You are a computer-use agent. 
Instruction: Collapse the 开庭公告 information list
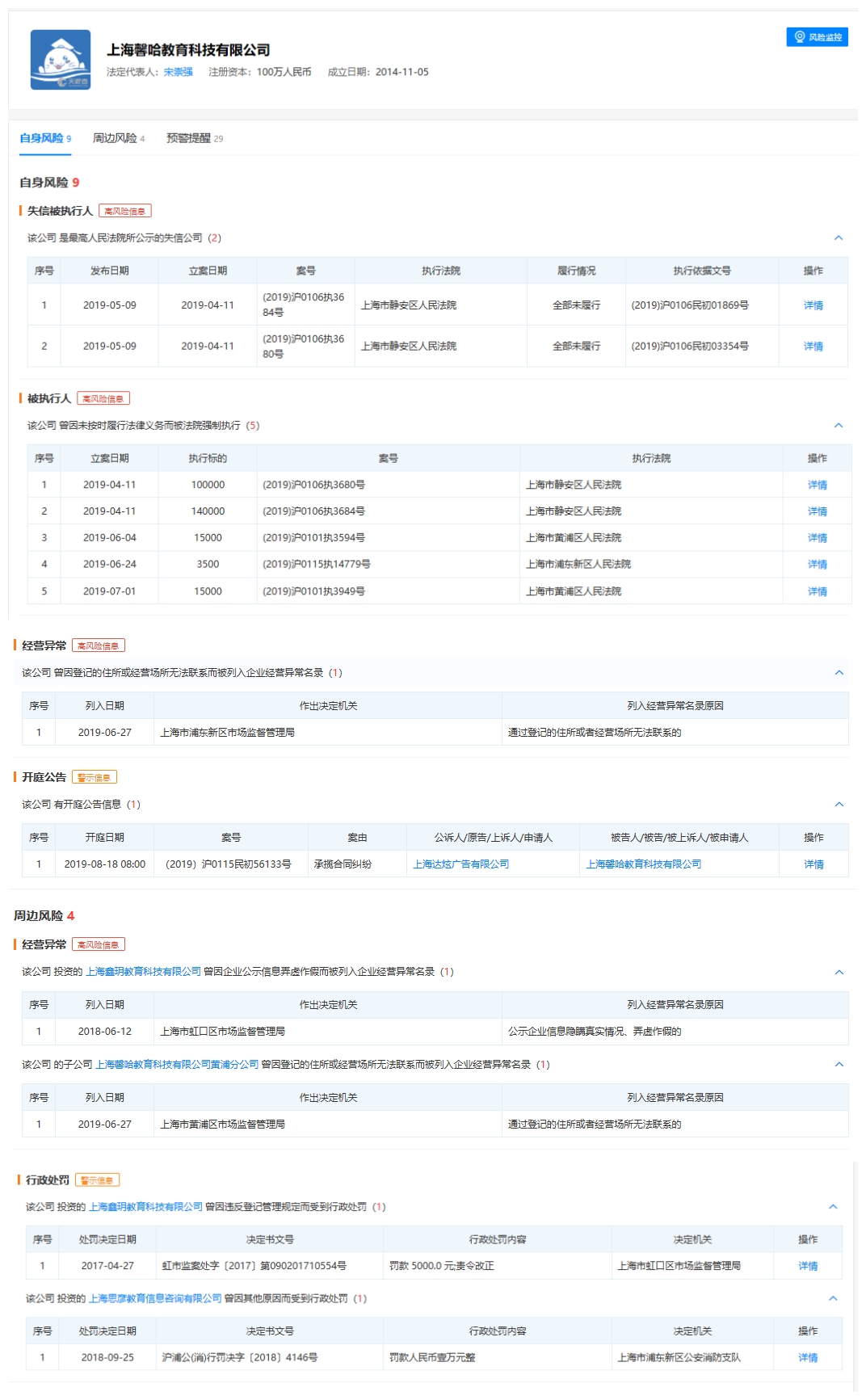click(x=839, y=804)
